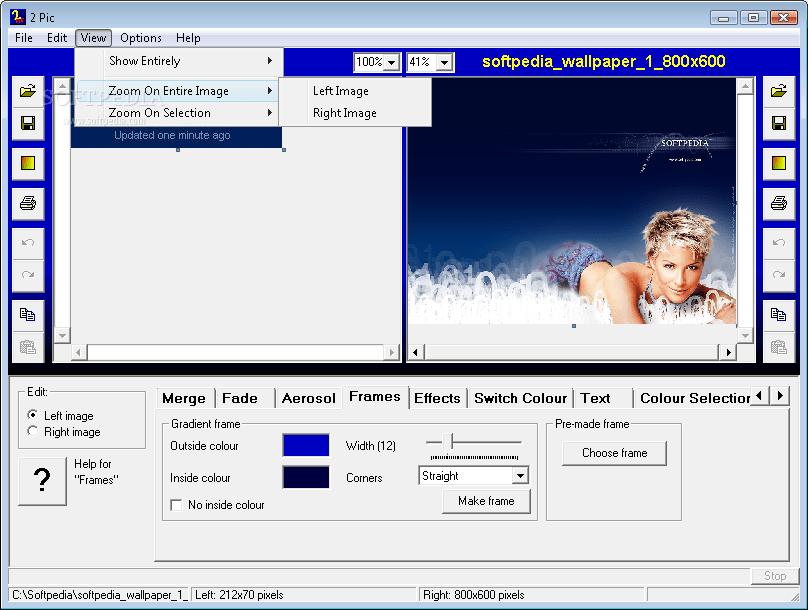Open file for the right image
This screenshot has width=808, height=610.
point(779,92)
